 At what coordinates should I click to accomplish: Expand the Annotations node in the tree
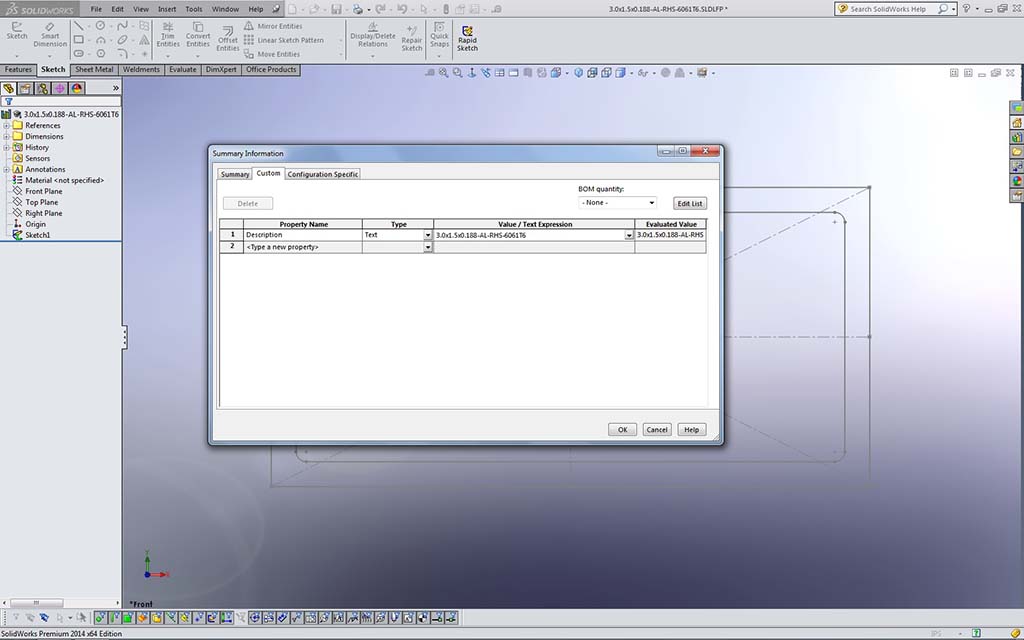point(7,170)
